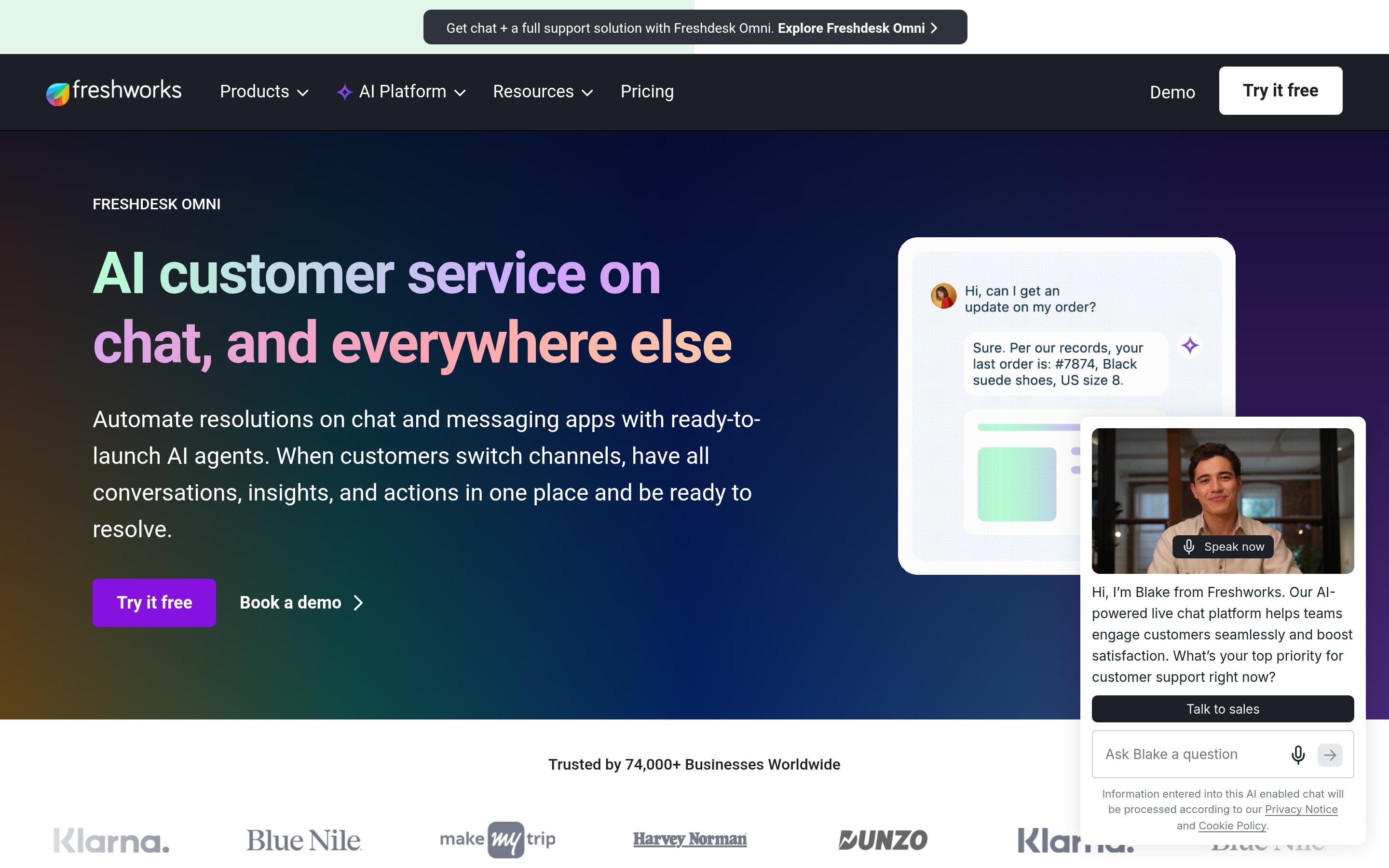Screen dimensions: 1389x868
Task: Click the AI sparkle icon beside chat reply
Action: coord(1190,346)
